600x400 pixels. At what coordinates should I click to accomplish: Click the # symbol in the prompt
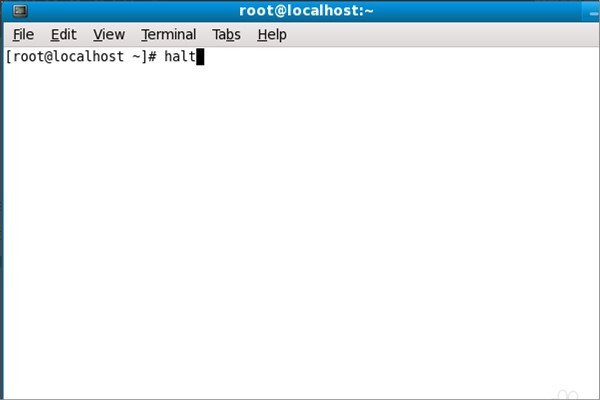[x=152, y=57]
